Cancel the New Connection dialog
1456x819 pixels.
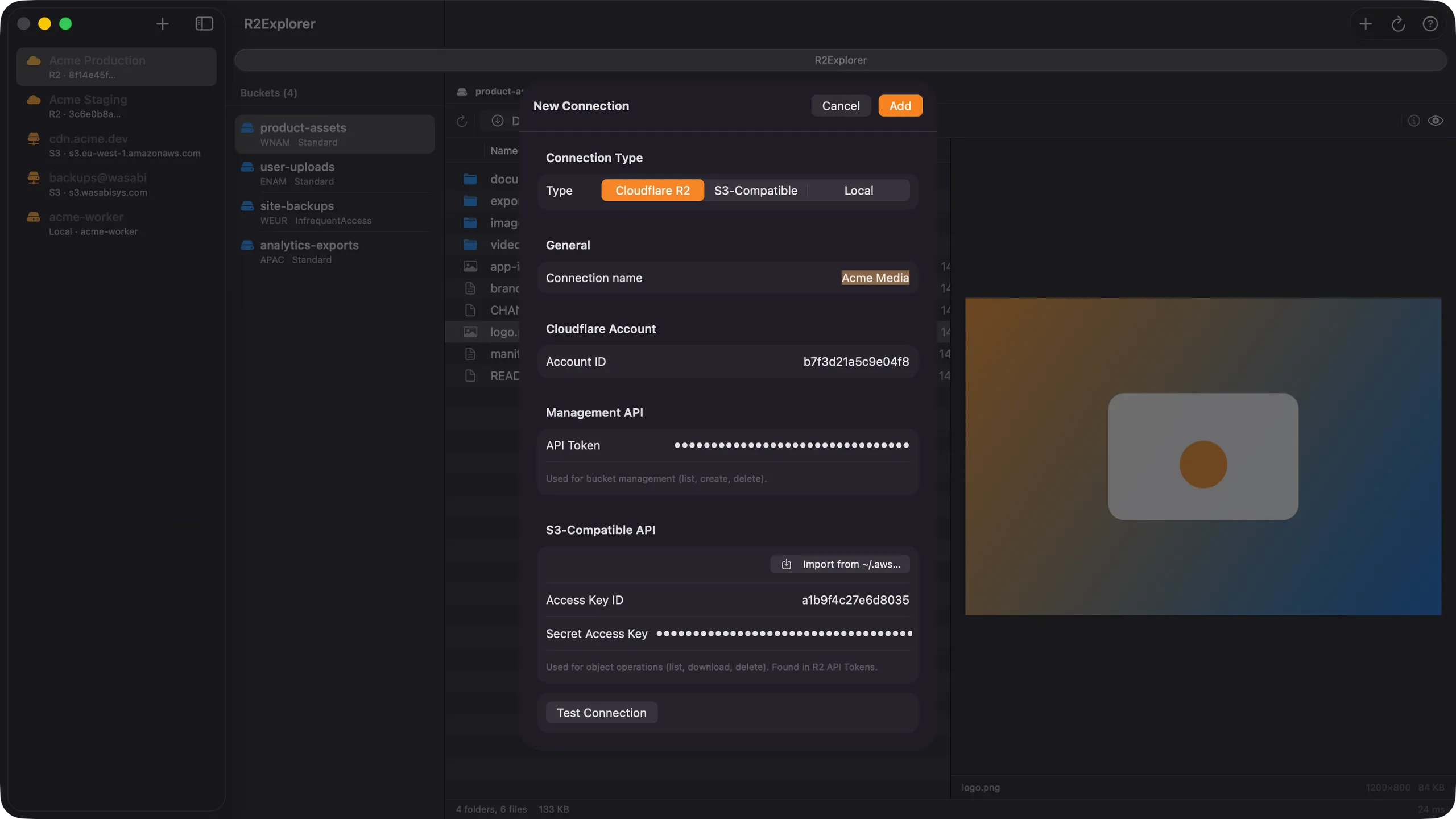point(841,106)
